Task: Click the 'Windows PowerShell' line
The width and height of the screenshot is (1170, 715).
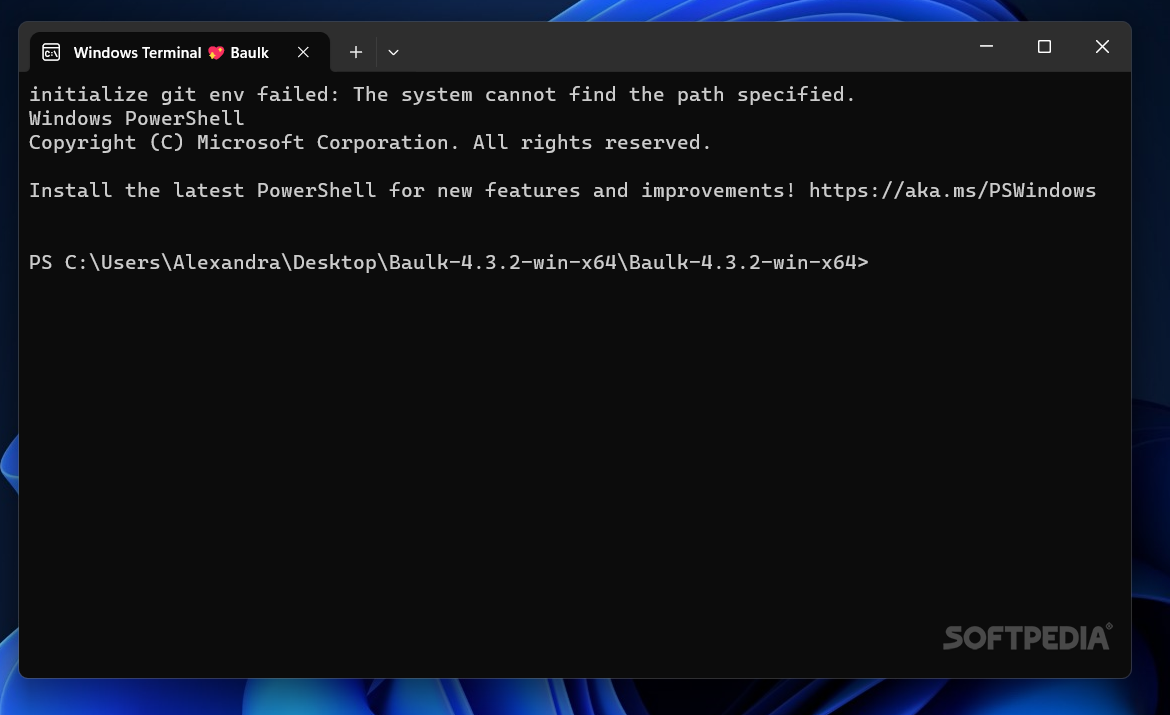Action: point(137,119)
